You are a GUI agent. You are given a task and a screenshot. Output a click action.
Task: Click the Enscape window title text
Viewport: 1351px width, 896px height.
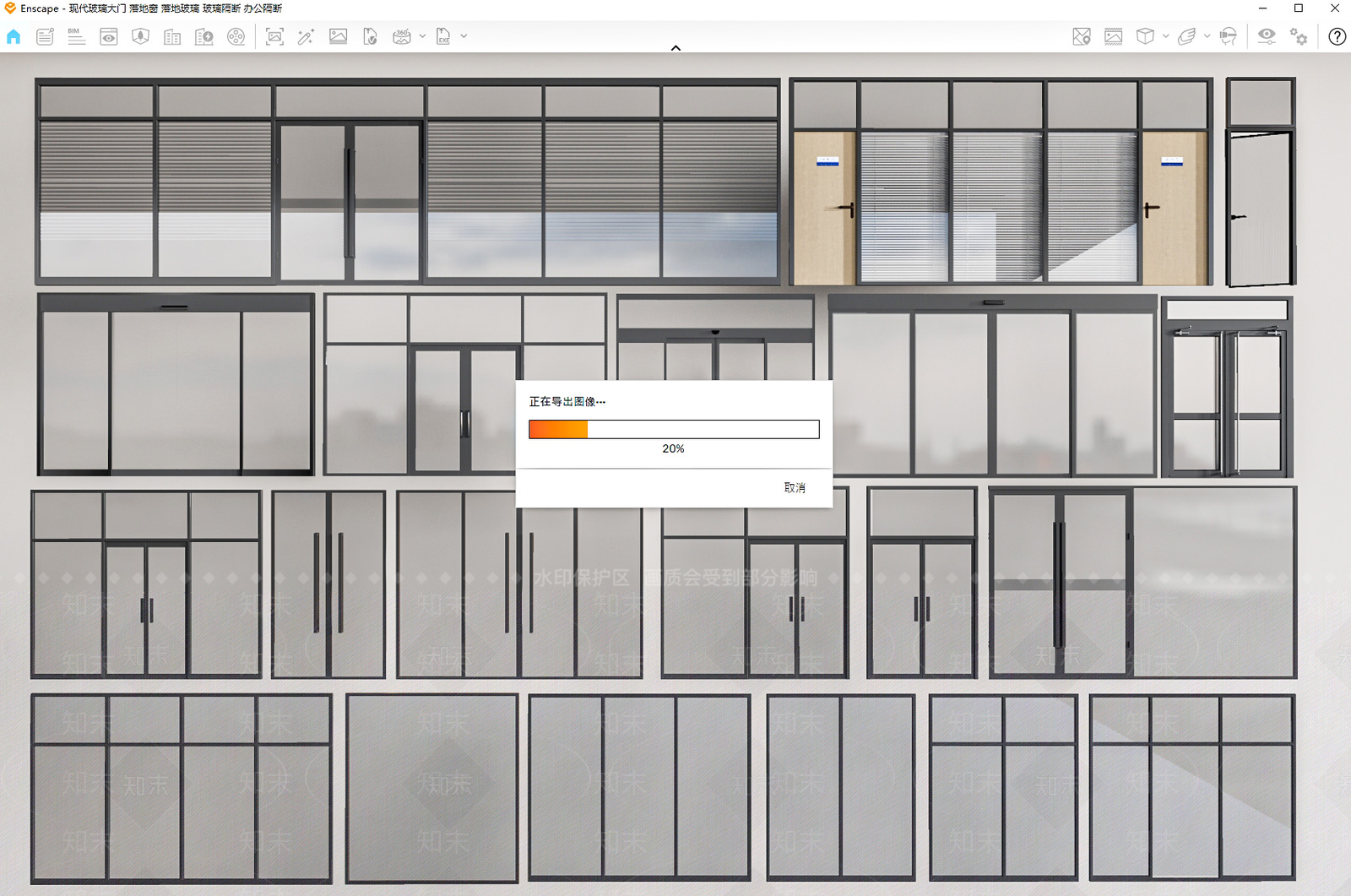pos(151,8)
